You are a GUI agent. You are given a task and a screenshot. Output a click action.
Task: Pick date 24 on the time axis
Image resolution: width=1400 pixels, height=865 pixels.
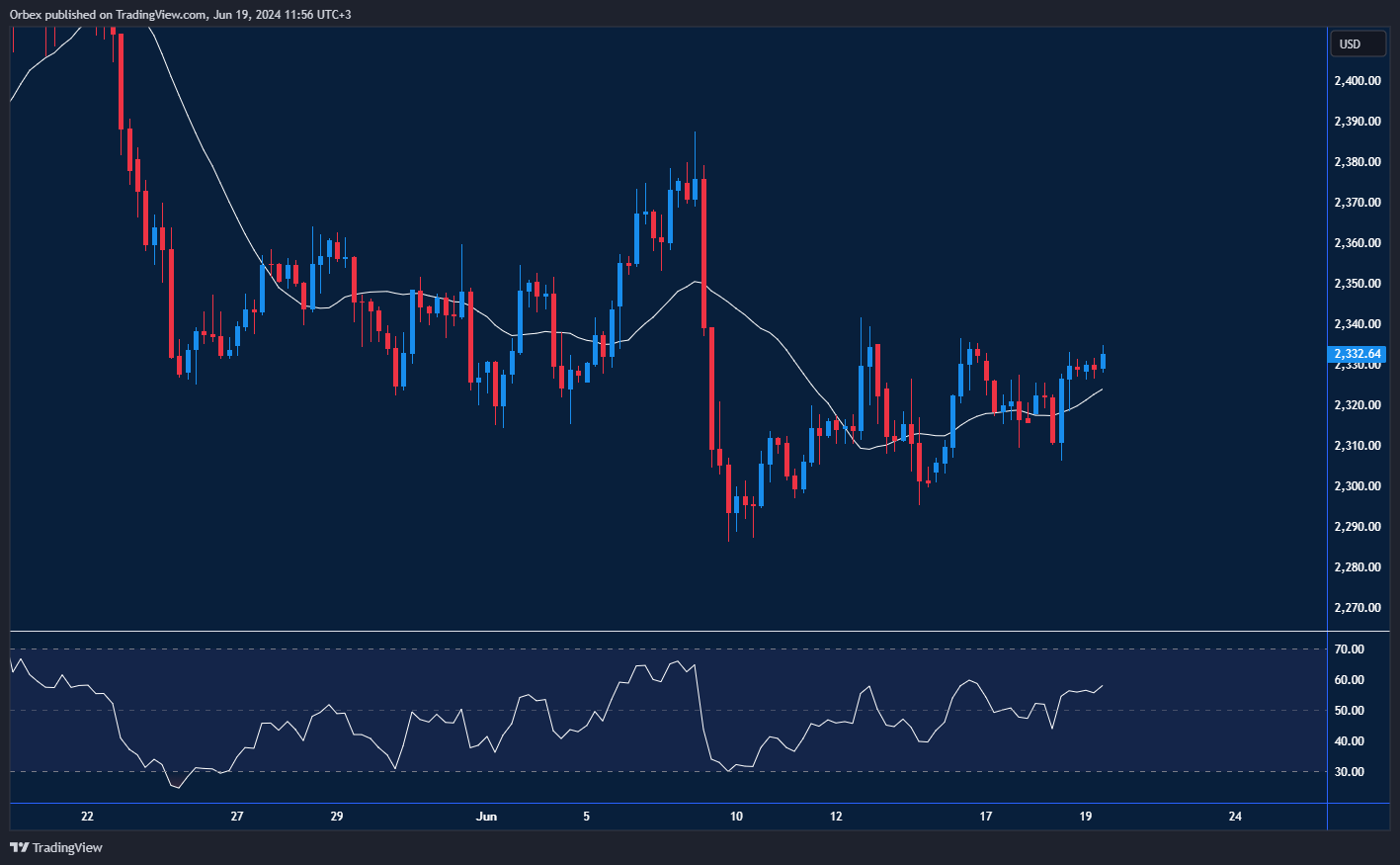[x=1235, y=817]
